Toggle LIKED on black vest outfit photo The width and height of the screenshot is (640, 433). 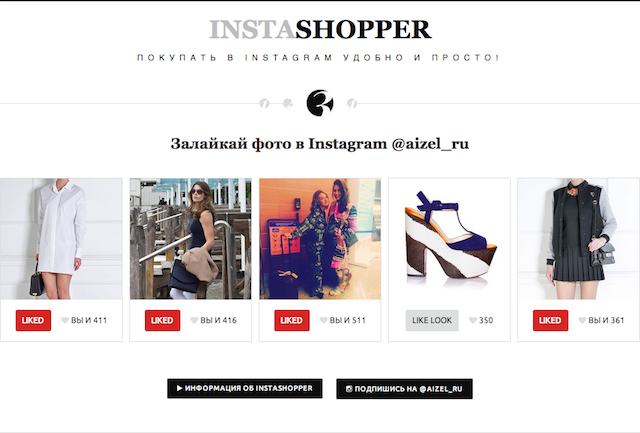coord(550,320)
